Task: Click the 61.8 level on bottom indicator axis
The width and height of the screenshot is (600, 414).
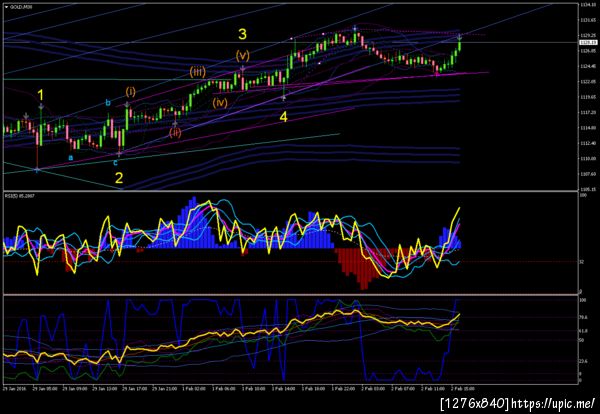Action: 583,330
